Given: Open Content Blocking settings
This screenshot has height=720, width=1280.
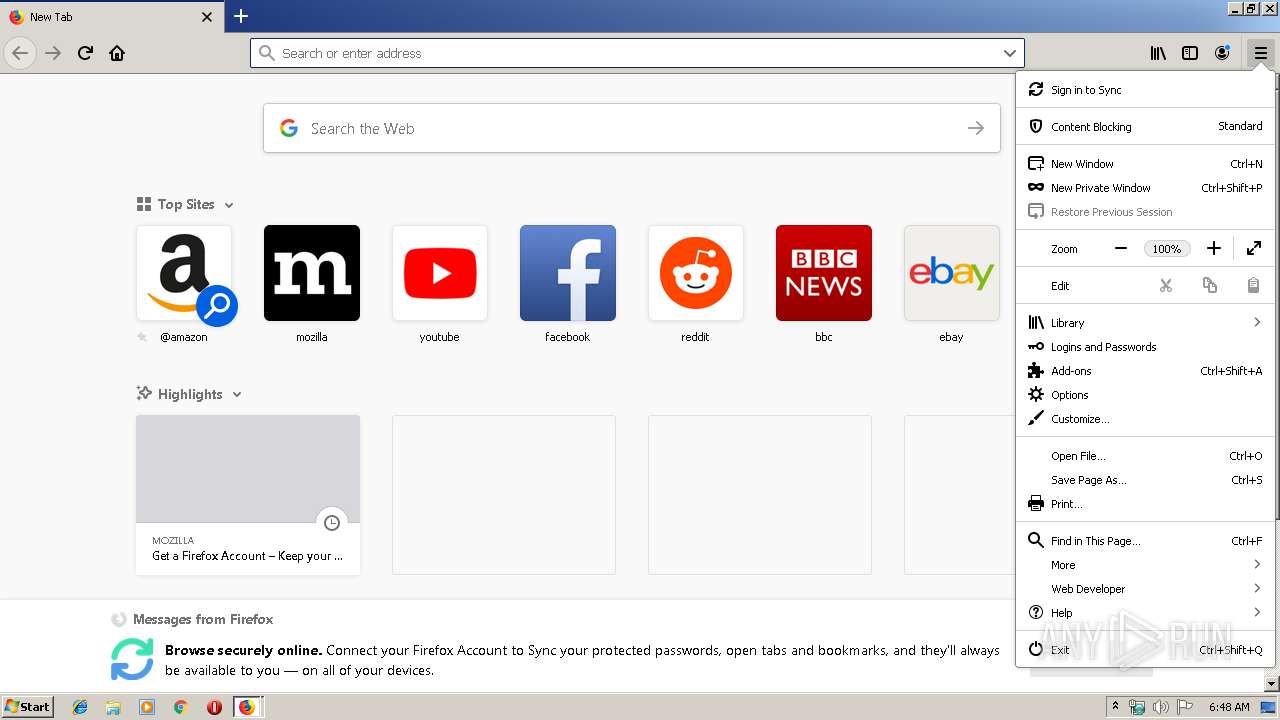Looking at the screenshot, I should tap(1146, 127).
